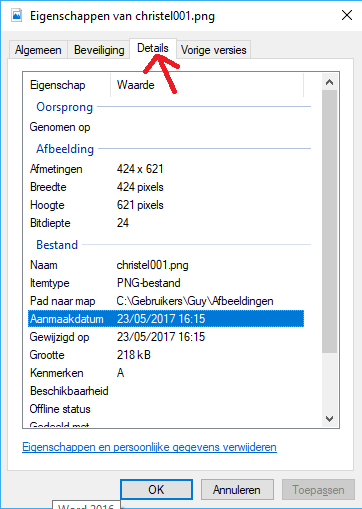Viewport: 362px width, 509px height.
Task: Click the scrollbar down arrow
Action: click(x=330, y=419)
